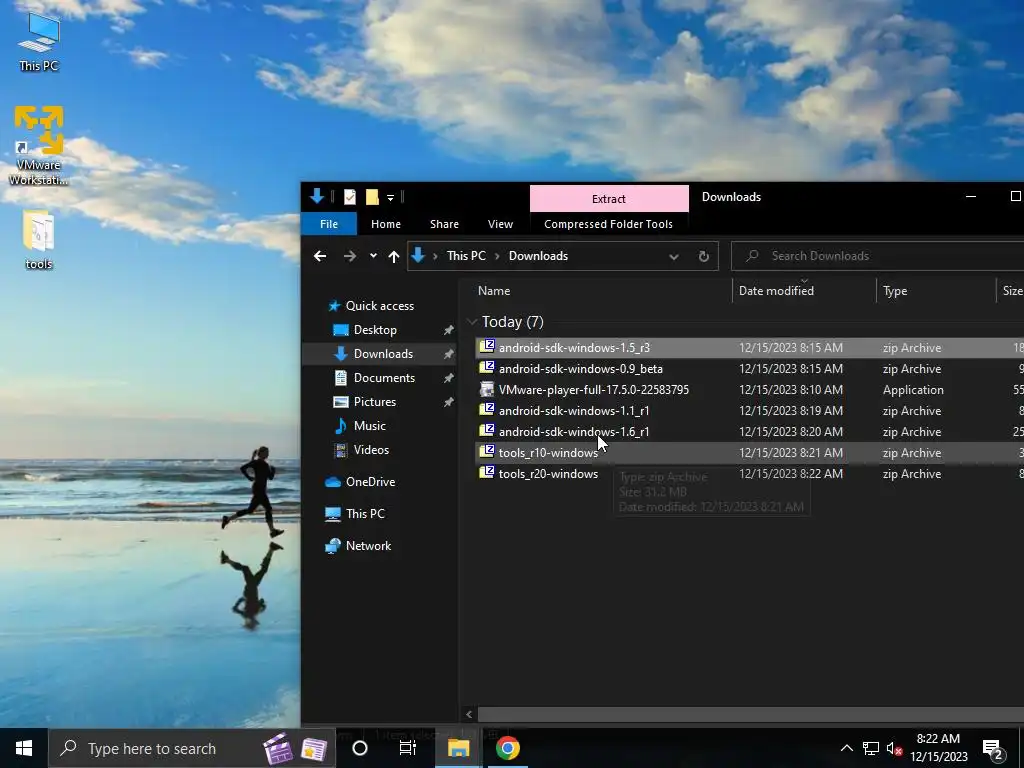1024x768 pixels.
Task: Click the New folder icon in title bar
Action: [x=372, y=197]
